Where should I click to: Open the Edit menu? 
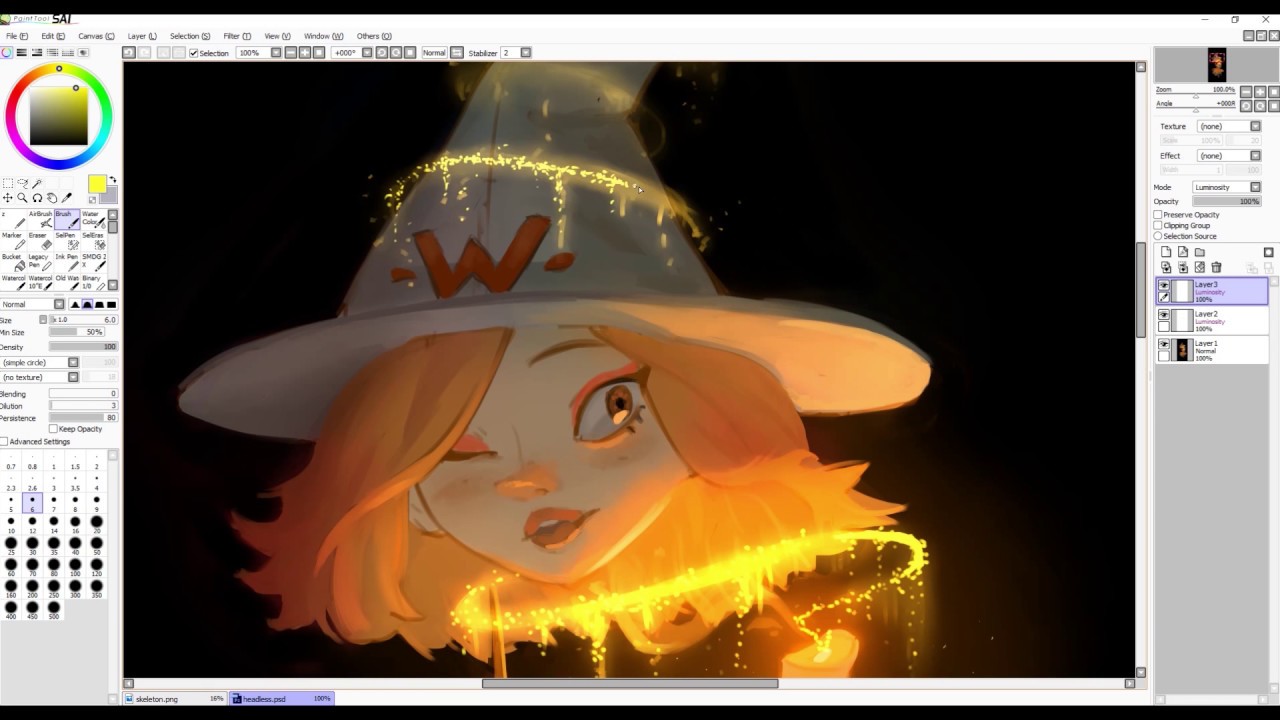click(x=53, y=36)
